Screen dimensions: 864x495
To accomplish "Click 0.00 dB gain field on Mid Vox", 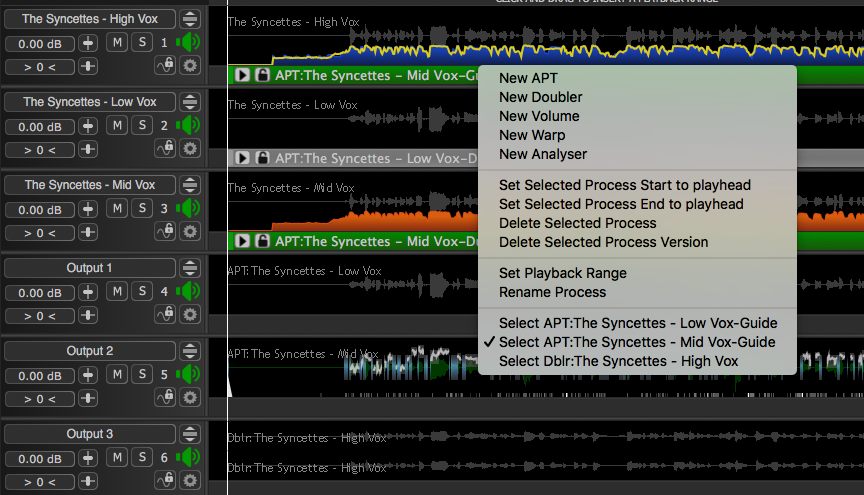I will [x=39, y=210].
